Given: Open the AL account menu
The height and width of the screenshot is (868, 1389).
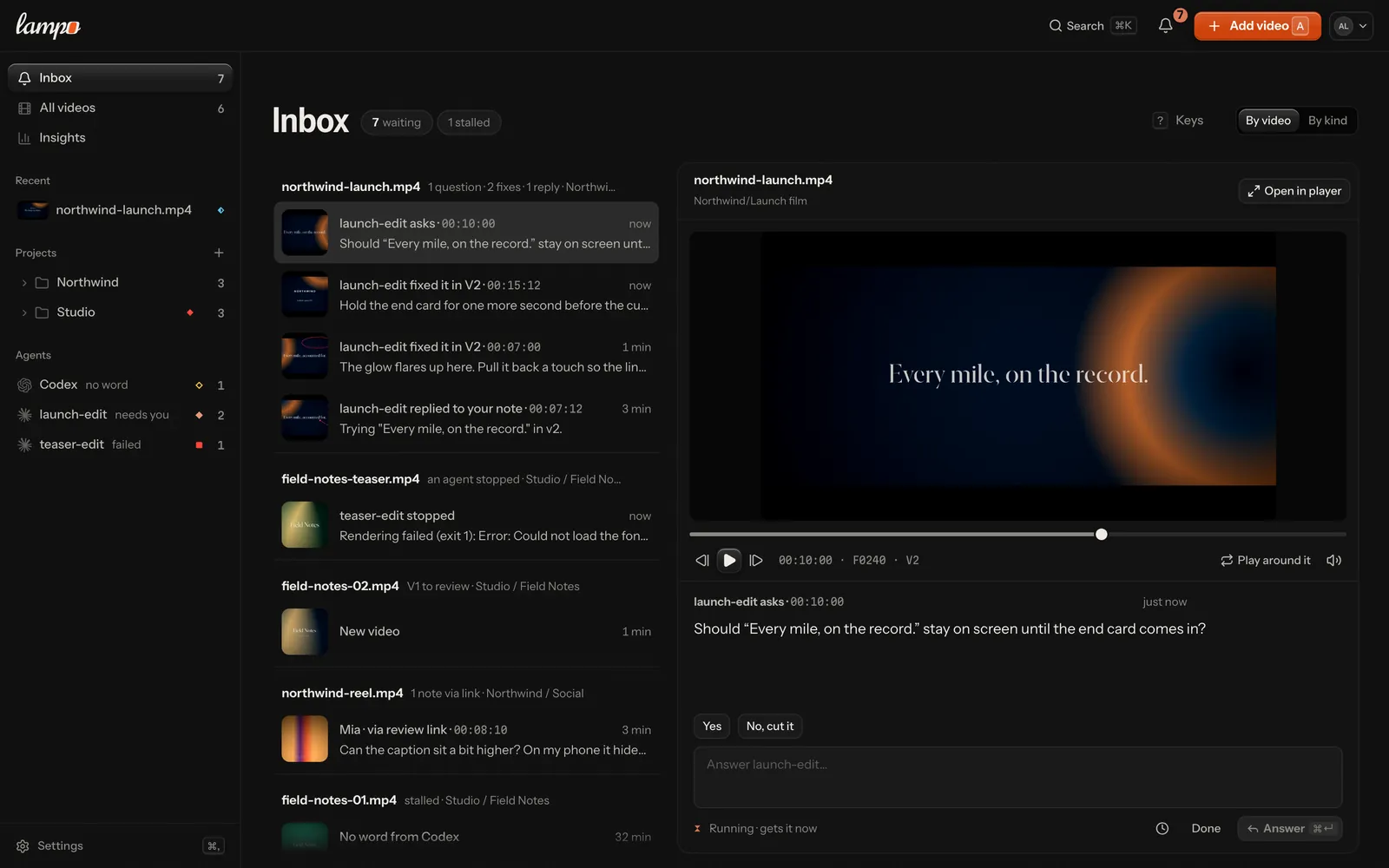Looking at the screenshot, I should (x=1351, y=25).
